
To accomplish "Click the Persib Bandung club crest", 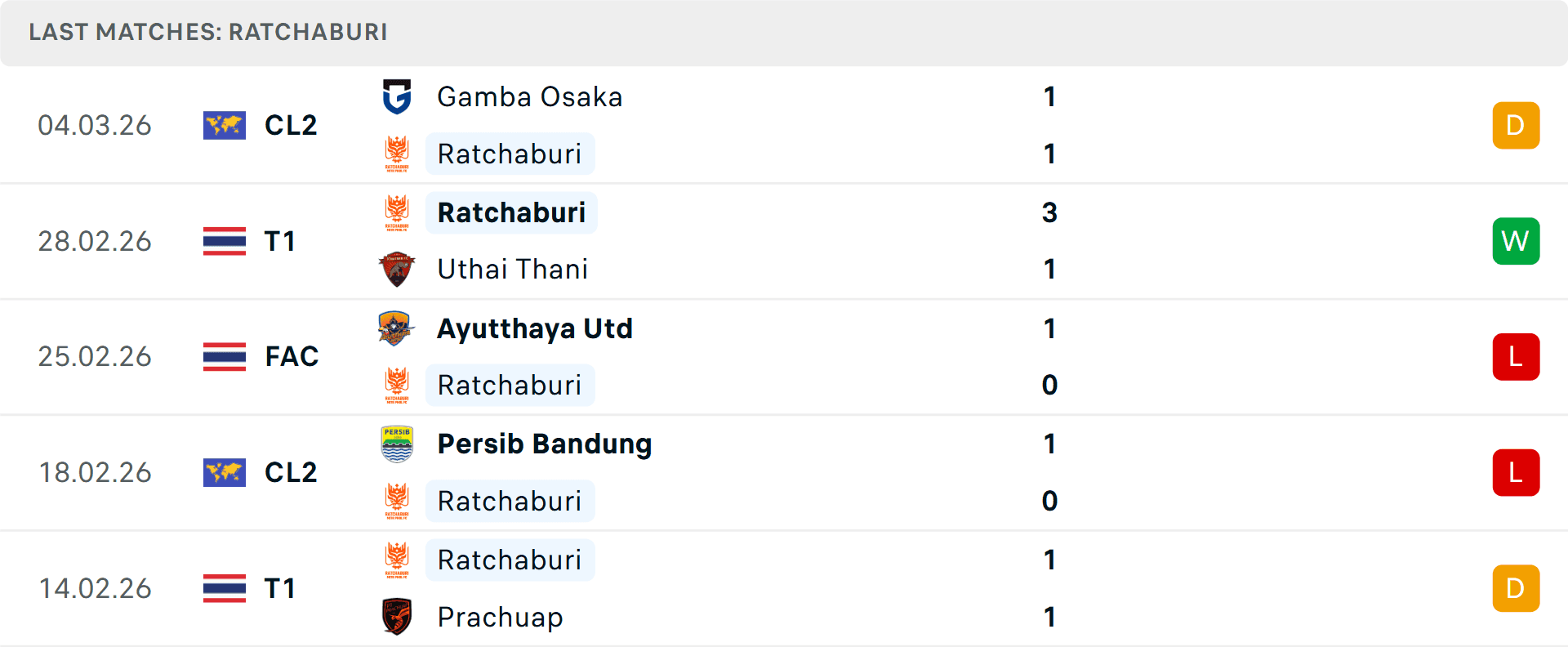I will pos(397,444).
